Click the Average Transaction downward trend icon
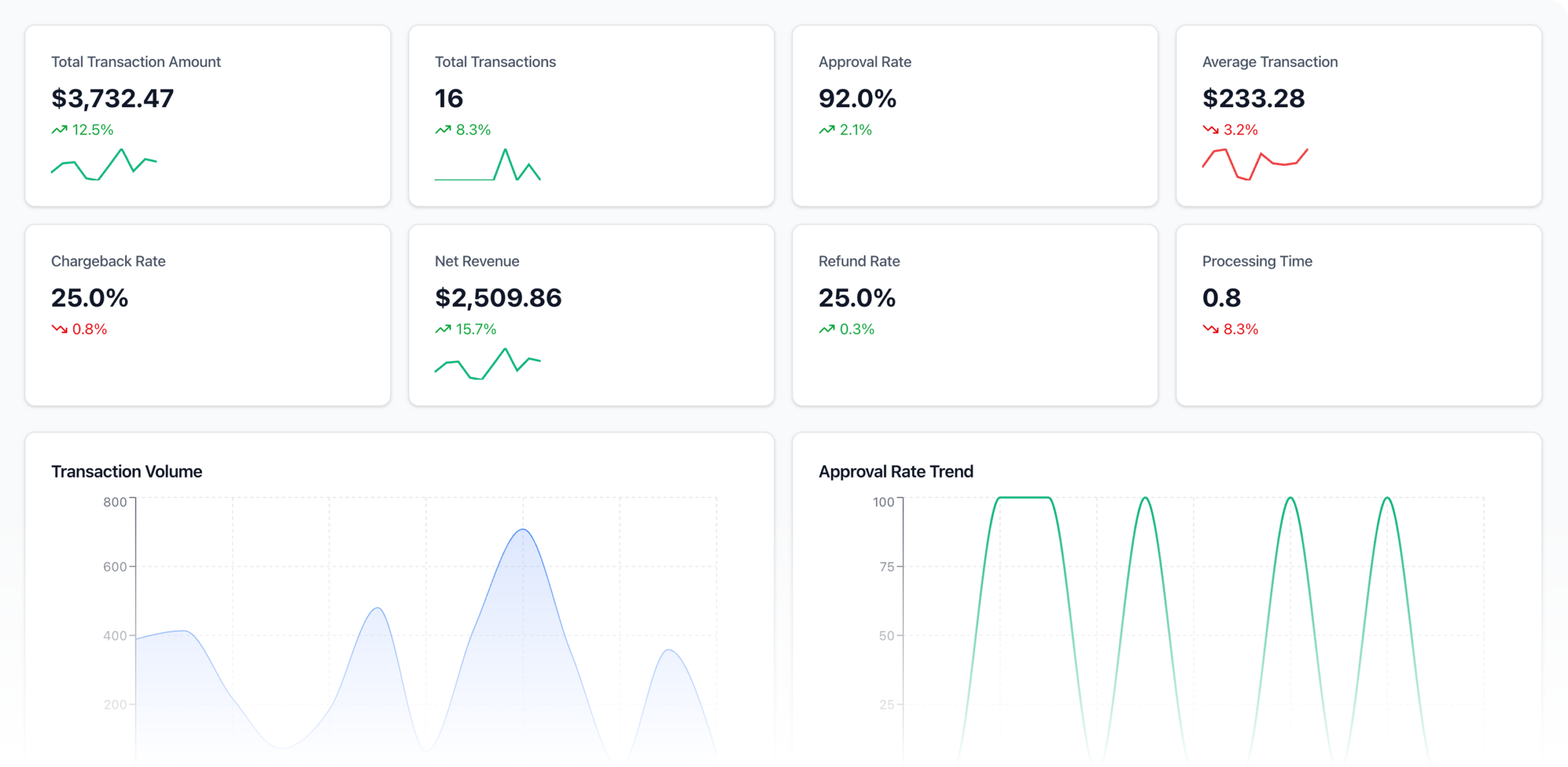 point(1210,130)
